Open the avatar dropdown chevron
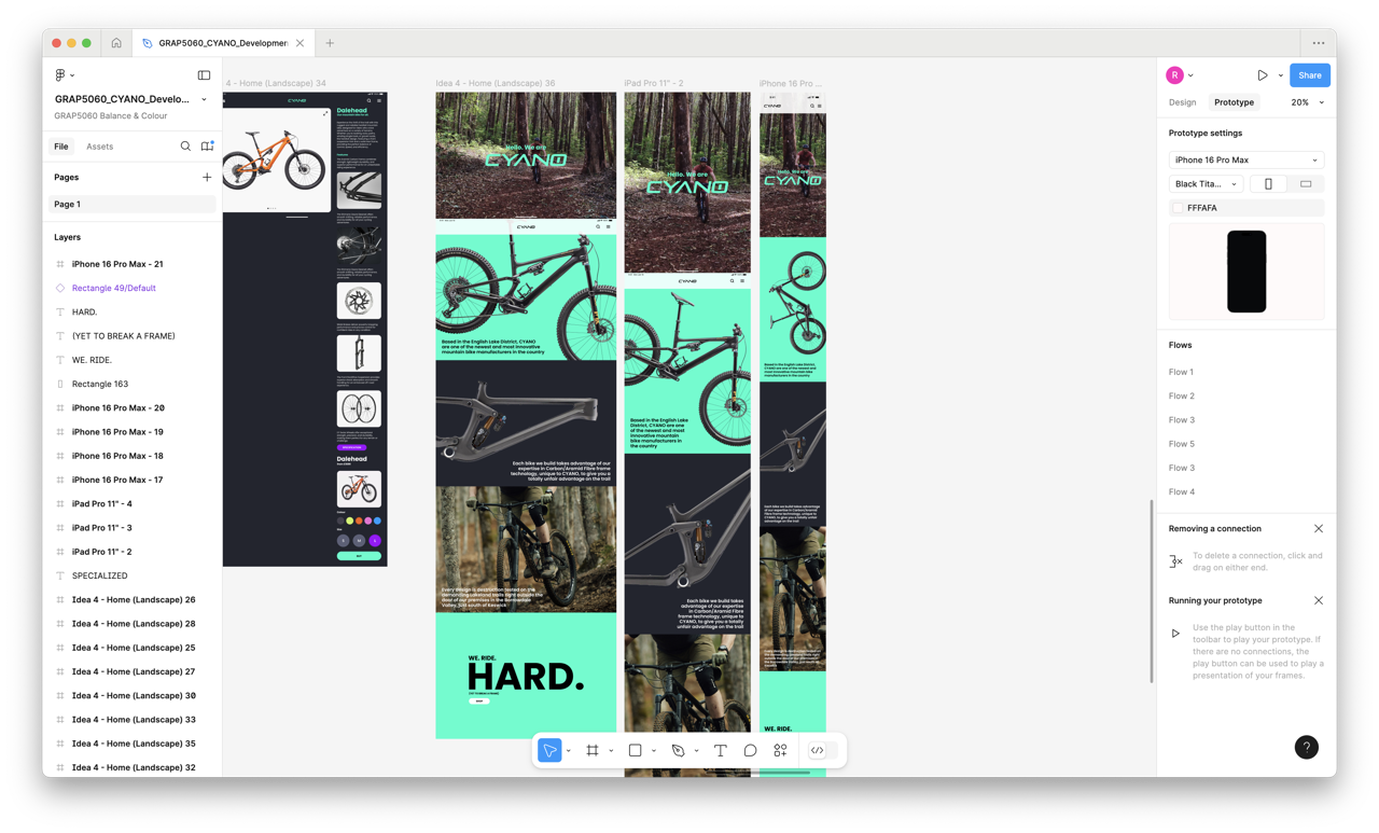This screenshot has width=1379, height=833. 1190,75
